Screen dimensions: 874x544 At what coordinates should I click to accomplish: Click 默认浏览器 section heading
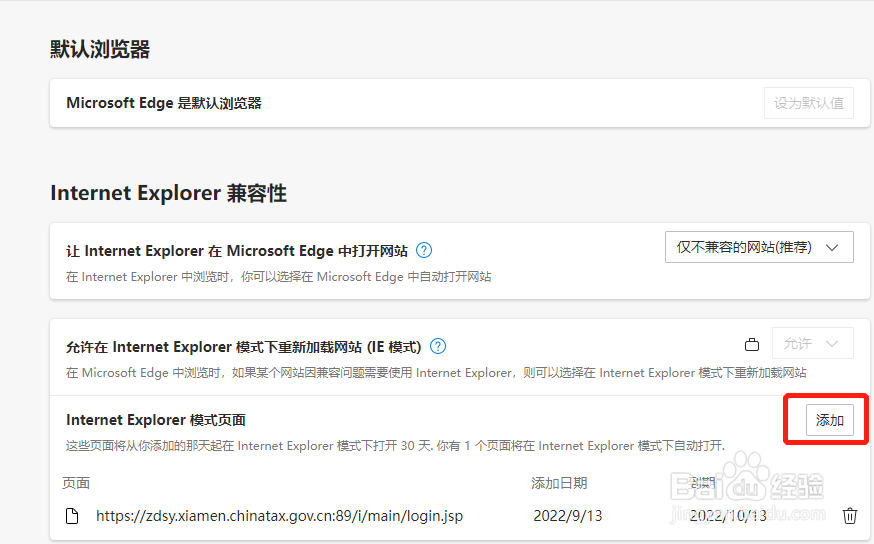point(100,49)
